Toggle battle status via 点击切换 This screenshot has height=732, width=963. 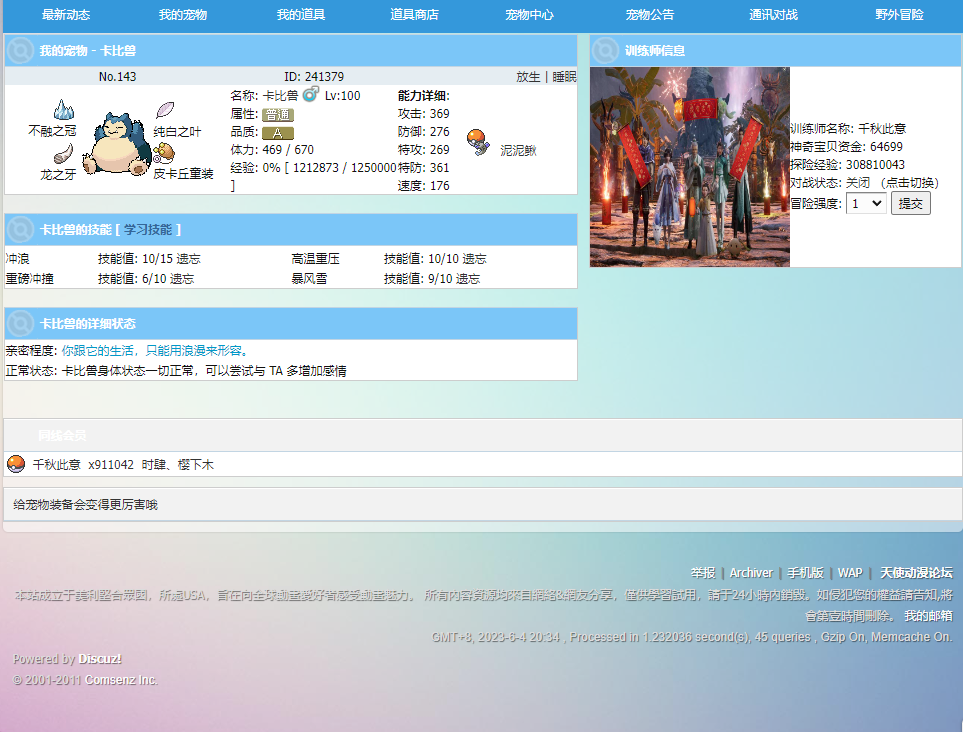(x=910, y=183)
